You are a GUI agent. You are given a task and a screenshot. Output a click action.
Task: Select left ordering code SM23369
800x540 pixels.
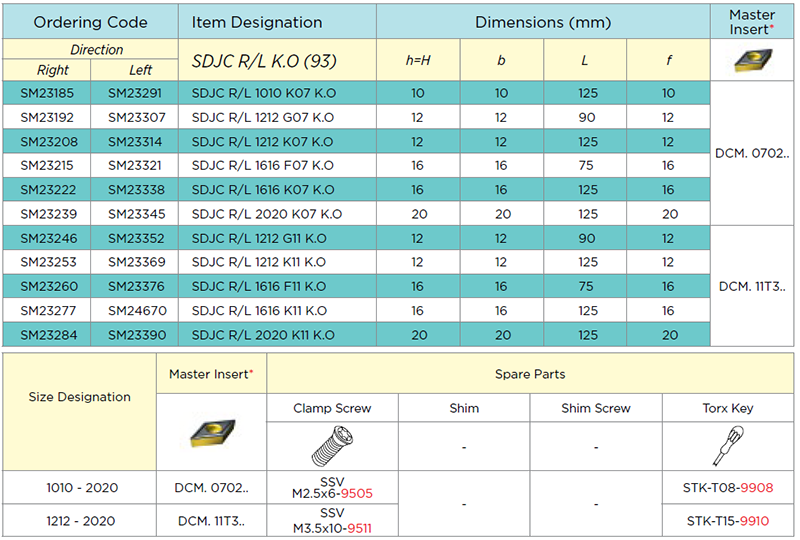click(137, 262)
